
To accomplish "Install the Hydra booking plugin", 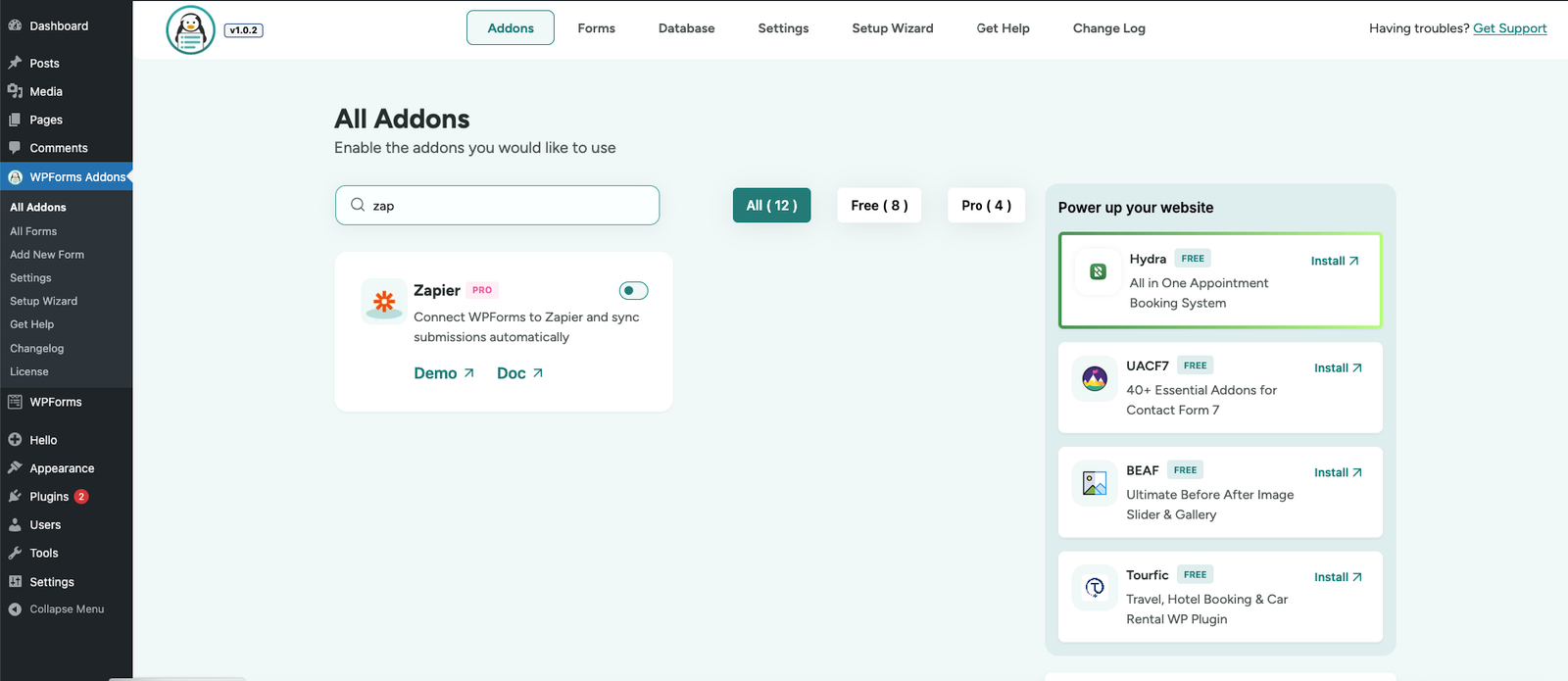I will (1335, 261).
